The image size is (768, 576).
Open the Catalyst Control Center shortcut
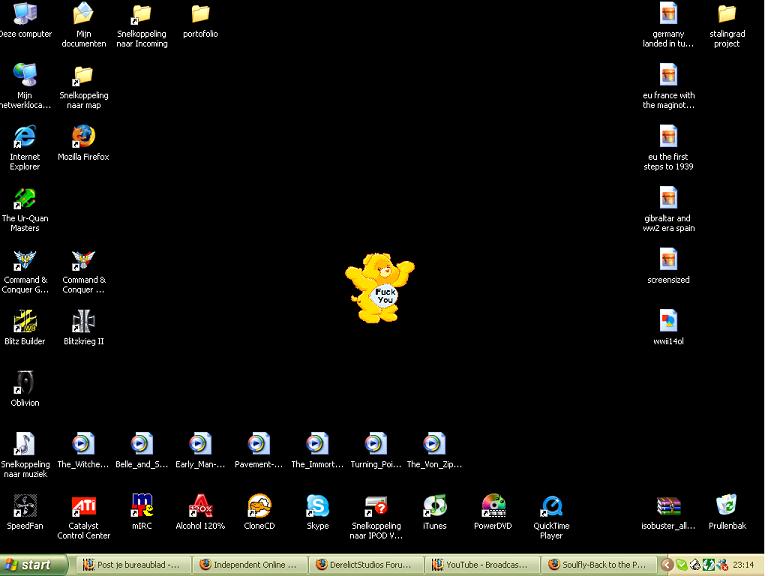(x=83, y=506)
